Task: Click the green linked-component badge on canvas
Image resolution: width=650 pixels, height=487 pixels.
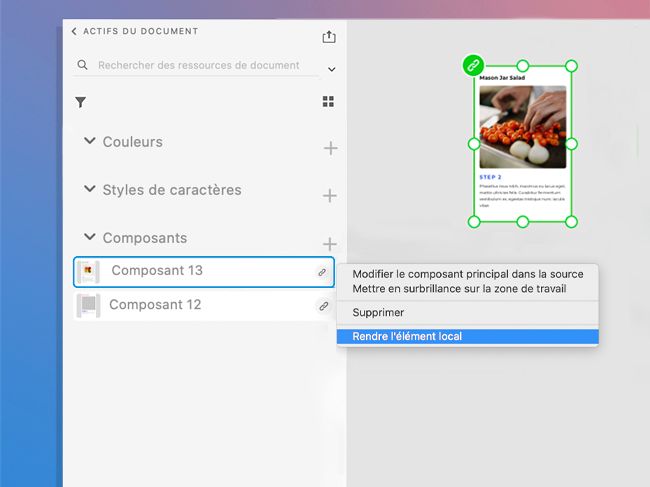Action: 473,65
